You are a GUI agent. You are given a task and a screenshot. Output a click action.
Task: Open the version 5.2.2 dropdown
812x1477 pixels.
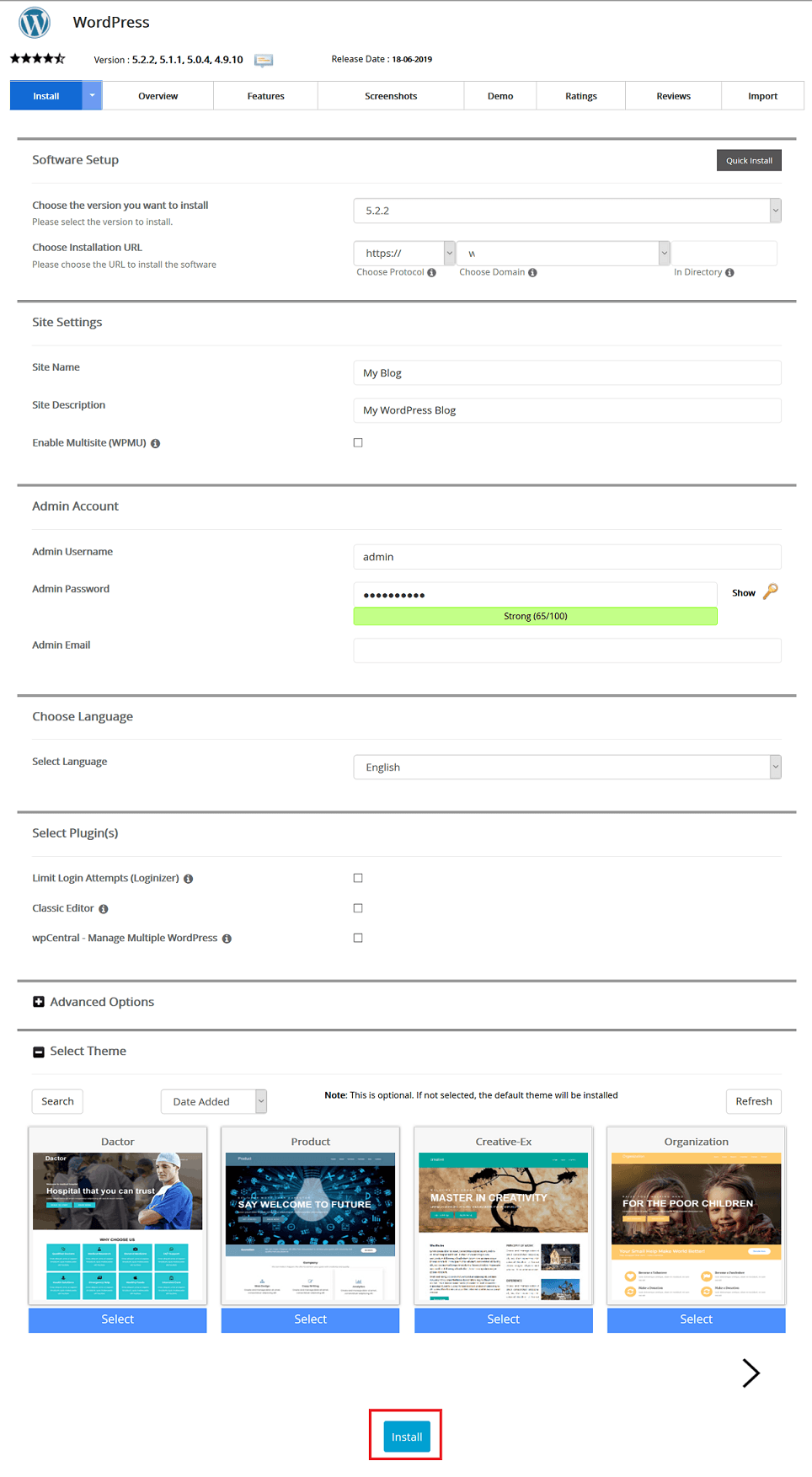point(567,211)
